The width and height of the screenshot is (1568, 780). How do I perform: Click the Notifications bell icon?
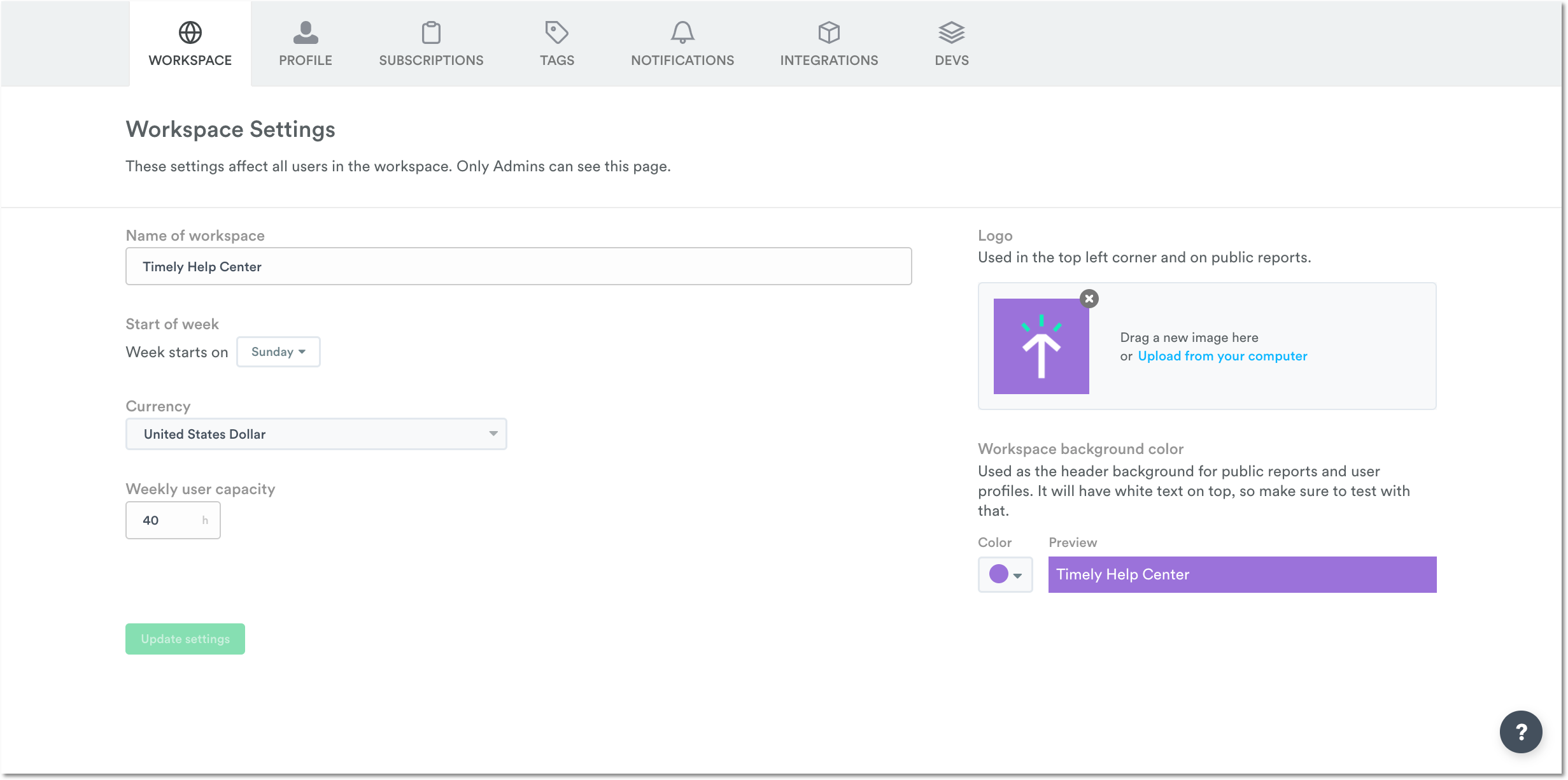tap(682, 33)
